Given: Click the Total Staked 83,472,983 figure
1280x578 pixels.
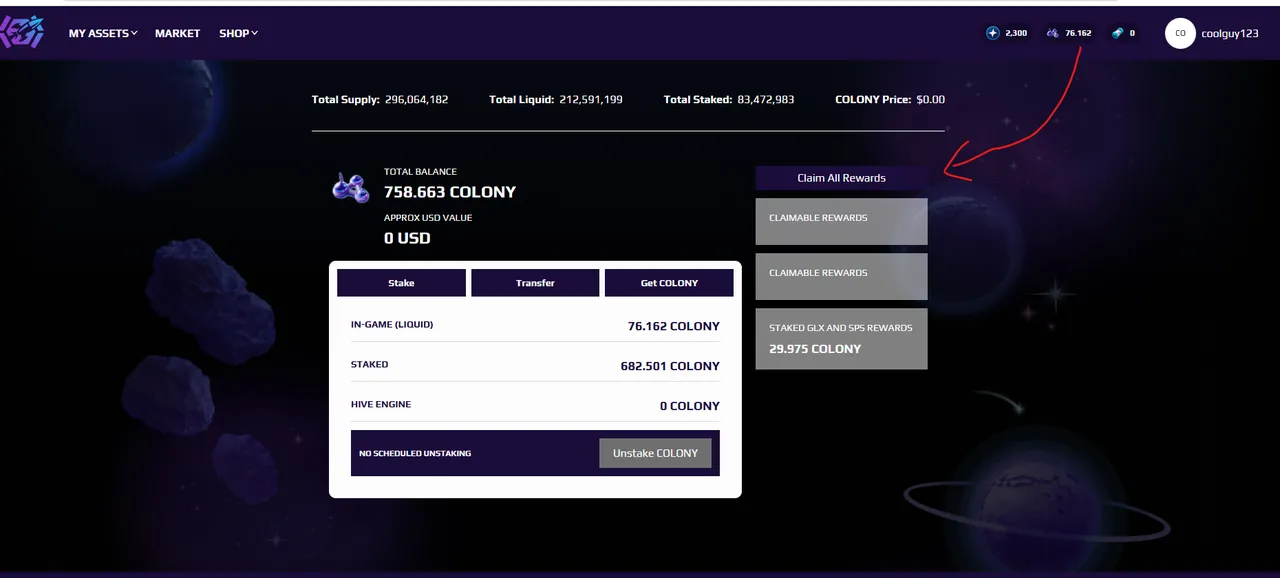Looking at the screenshot, I should point(765,100).
